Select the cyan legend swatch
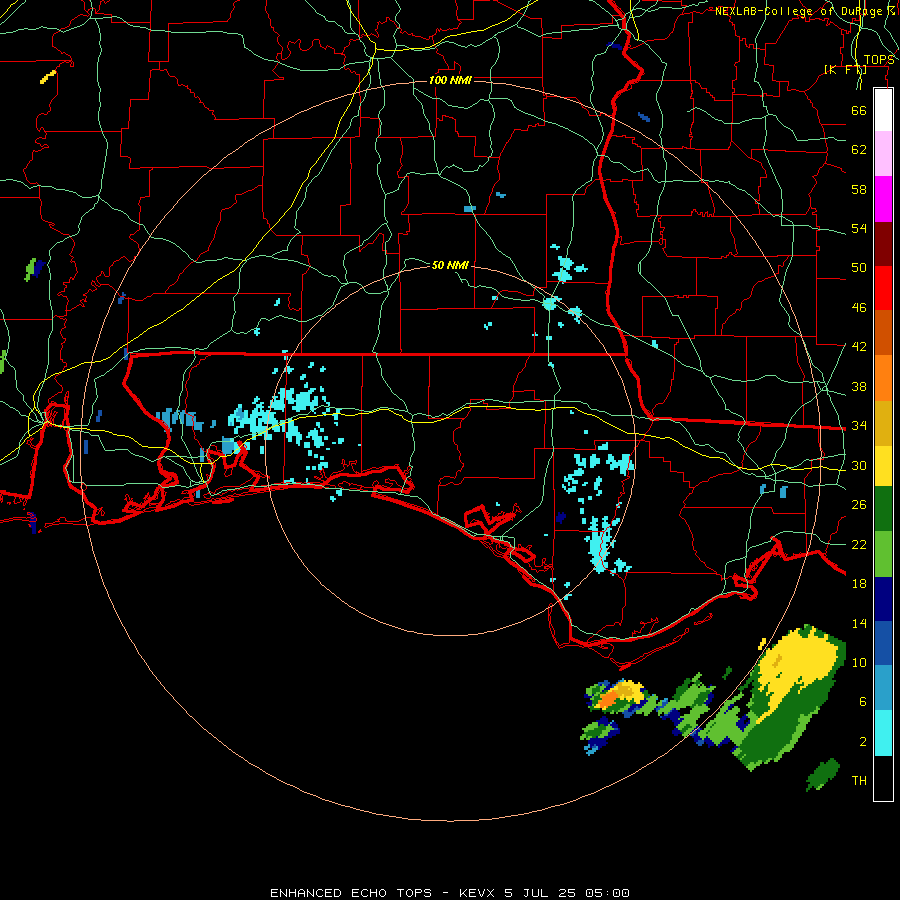This screenshot has height=900, width=900. pos(883,733)
